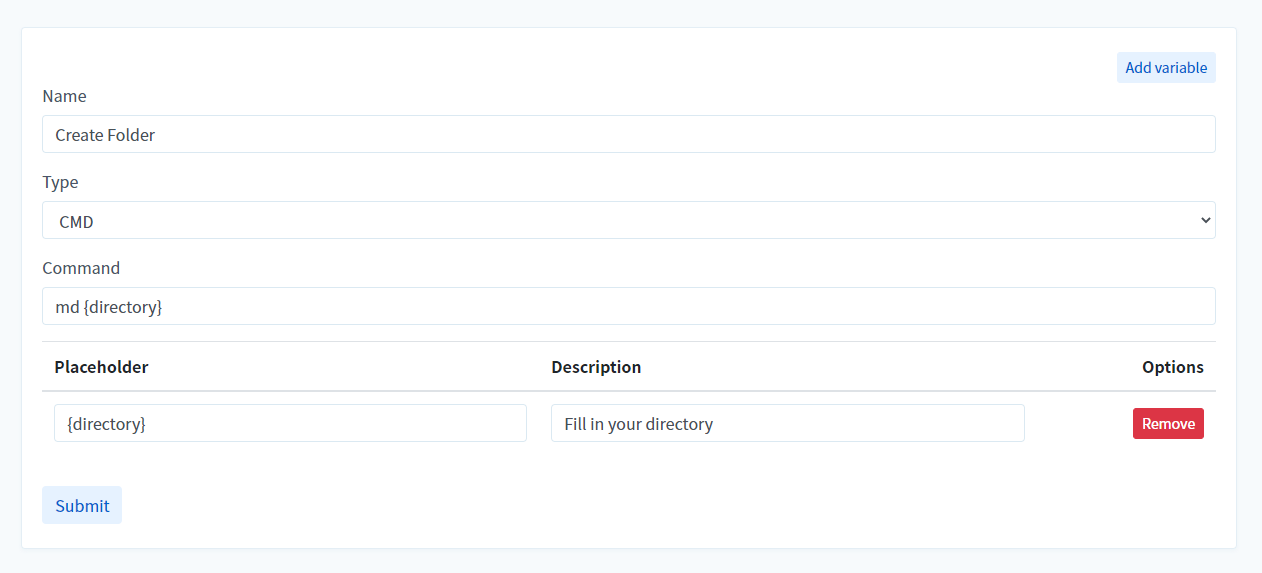Click the Placeholder column header
This screenshot has width=1262, height=573.
[101, 367]
